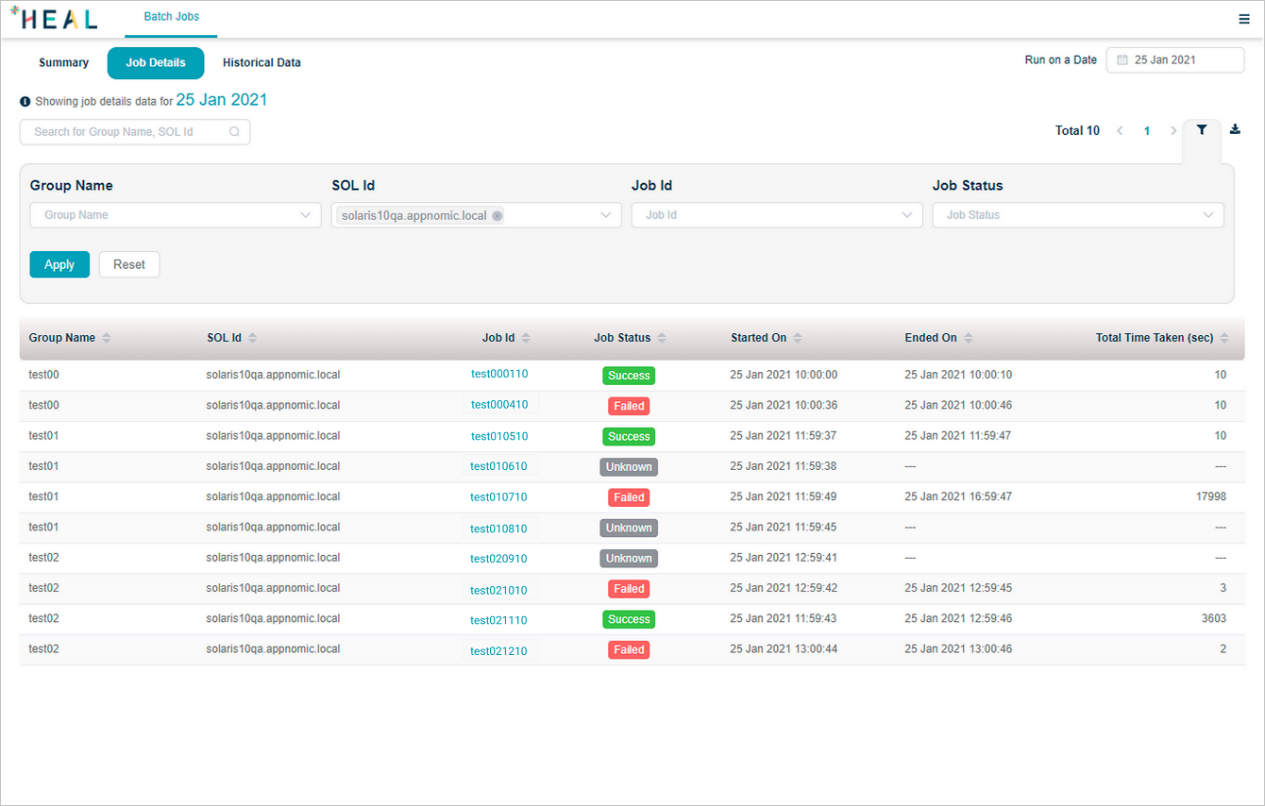Sort table by Job Status column

[661, 338]
